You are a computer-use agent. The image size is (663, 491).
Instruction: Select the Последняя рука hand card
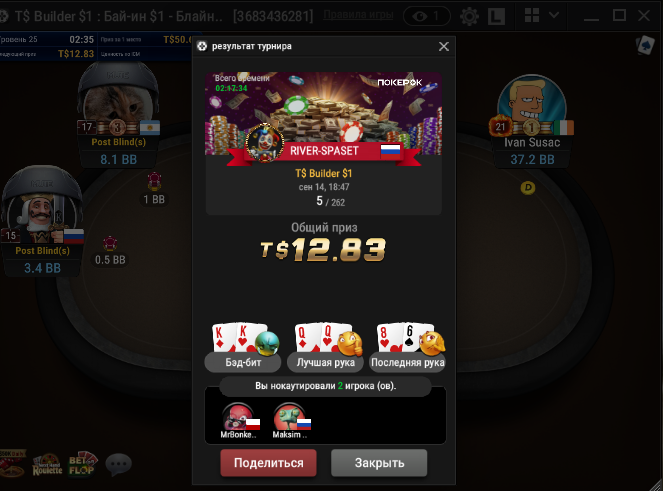[x=408, y=347]
